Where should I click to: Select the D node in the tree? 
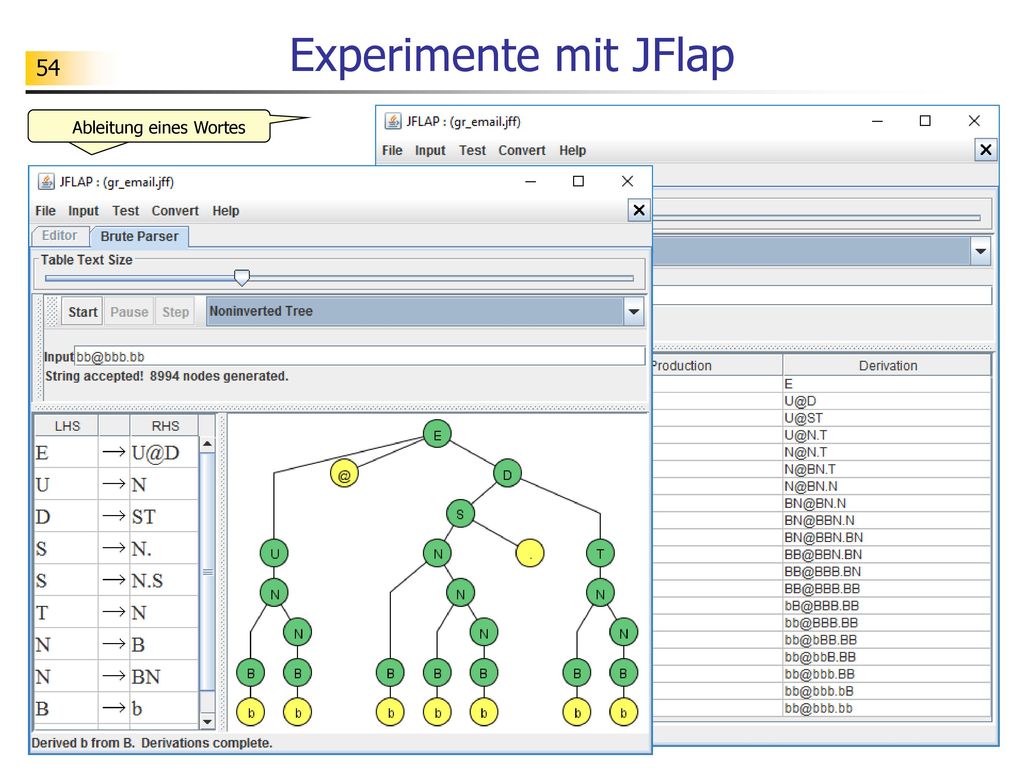[x=507, y=474]
